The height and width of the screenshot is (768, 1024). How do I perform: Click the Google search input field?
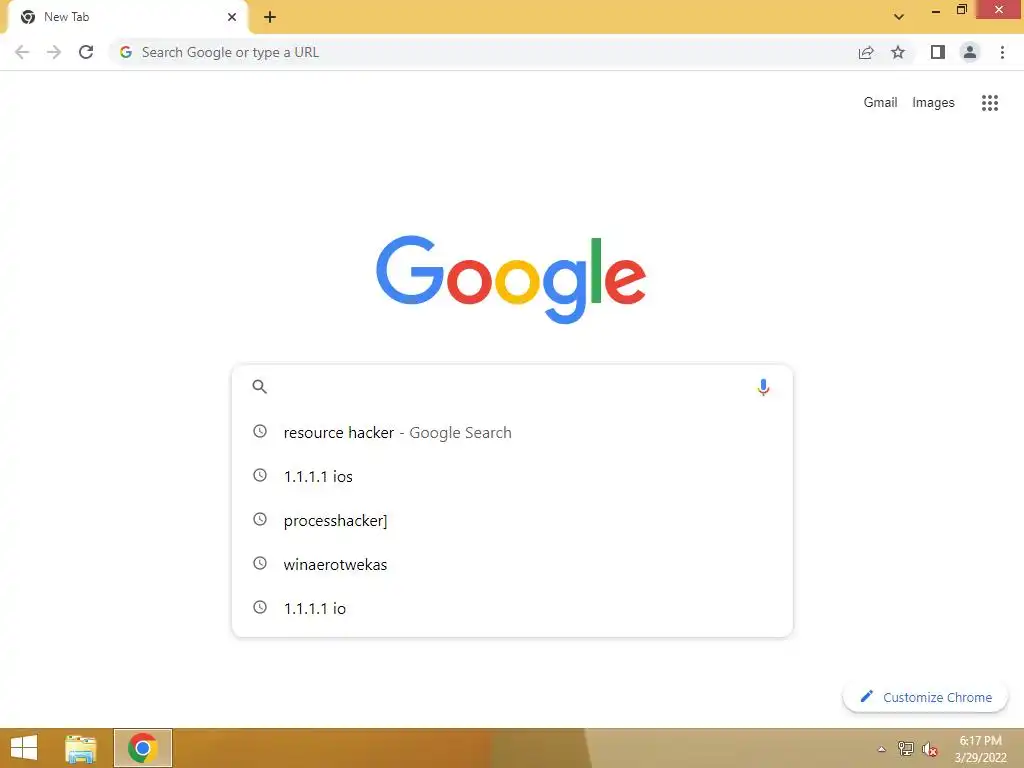(511, 387)
